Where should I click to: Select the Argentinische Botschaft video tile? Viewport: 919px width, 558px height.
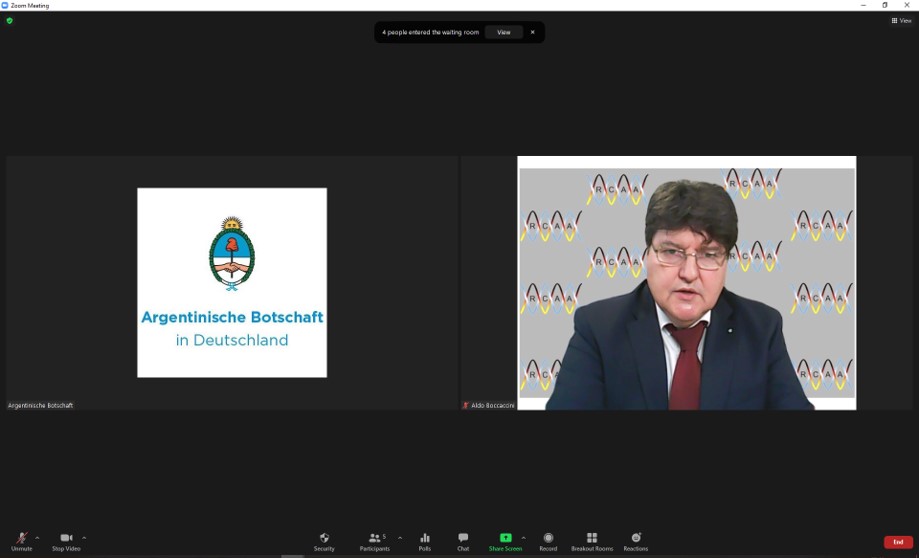coord(232,283)
